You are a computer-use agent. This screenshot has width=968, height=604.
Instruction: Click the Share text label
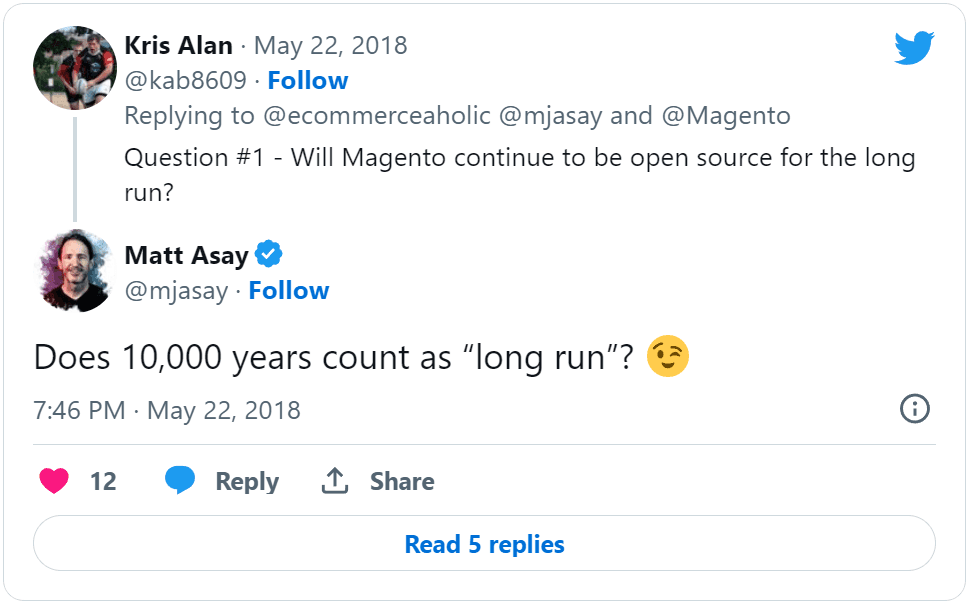(402, 481)
